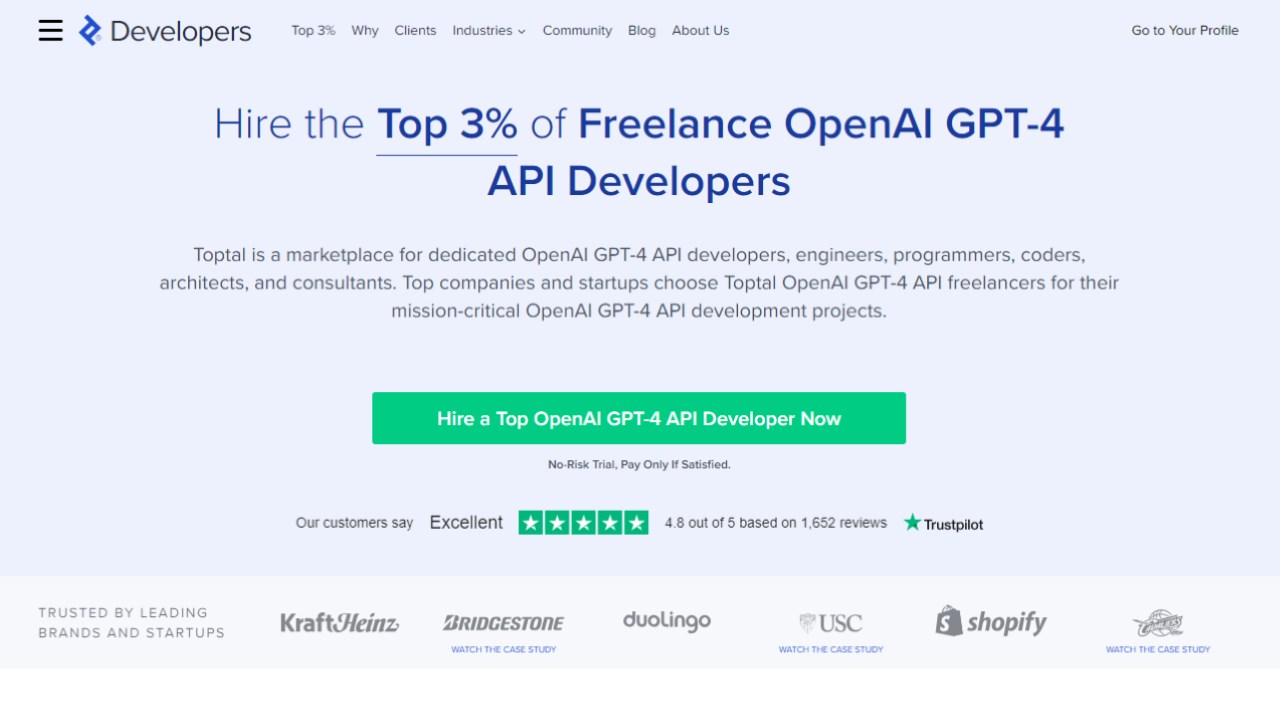
Task: Click Our customers say text
Action: click(354, 523)
